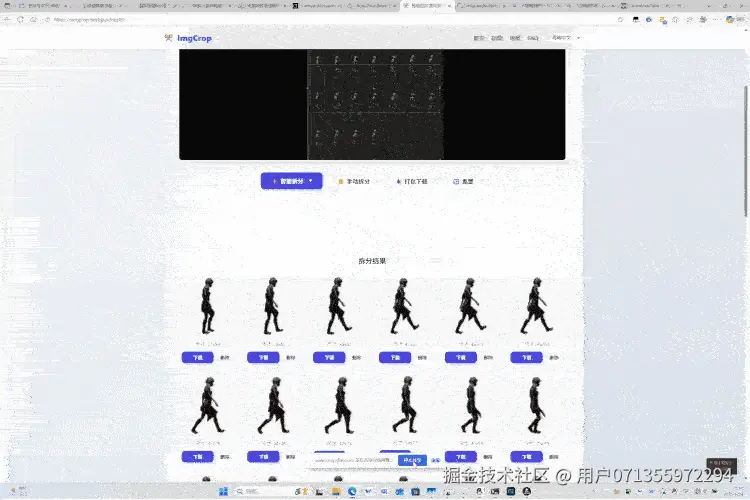Open the 智能拆分 smart split dropdown
This screenshot has height=500, width=750.
(291, 181)
